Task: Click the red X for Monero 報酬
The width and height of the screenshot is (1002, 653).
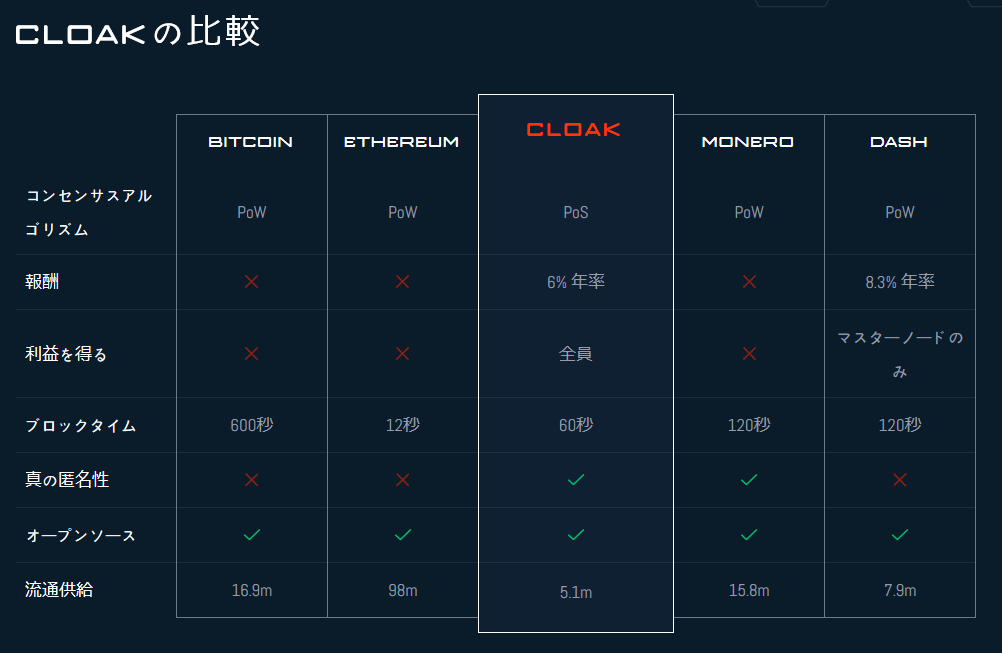Action: click(x=749, y=282)
